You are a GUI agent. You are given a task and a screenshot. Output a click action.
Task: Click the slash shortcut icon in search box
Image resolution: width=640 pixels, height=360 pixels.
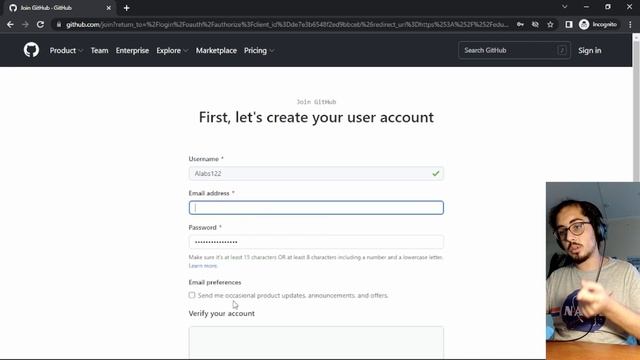point(562,50)
